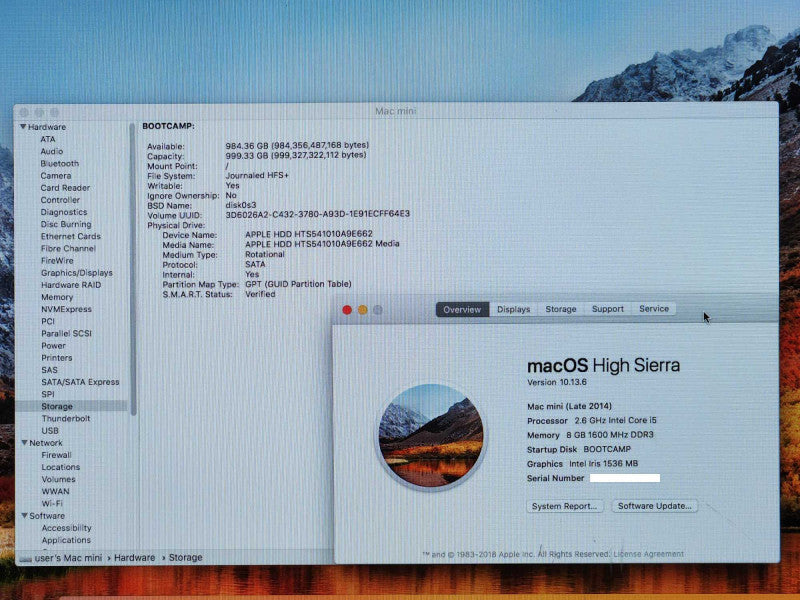Select WWAN under Network
Image resolution: width=800 pixels, height=600 pixels.
[x=55, y=491]
